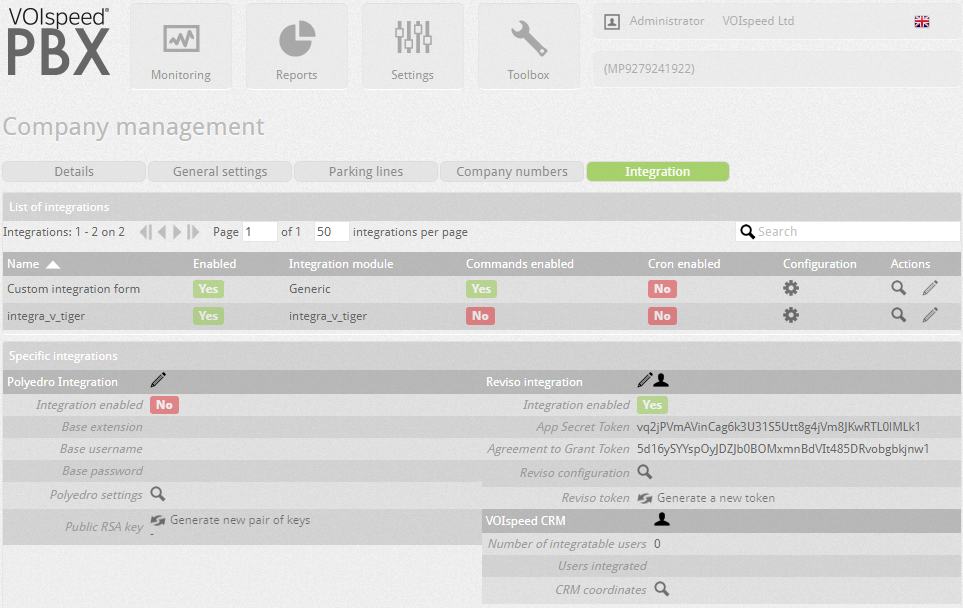Image resolution: width=963 pixels, height=608 pixels.
Task: Click the Number of integratable users value
Action: (x=657, y=544)
